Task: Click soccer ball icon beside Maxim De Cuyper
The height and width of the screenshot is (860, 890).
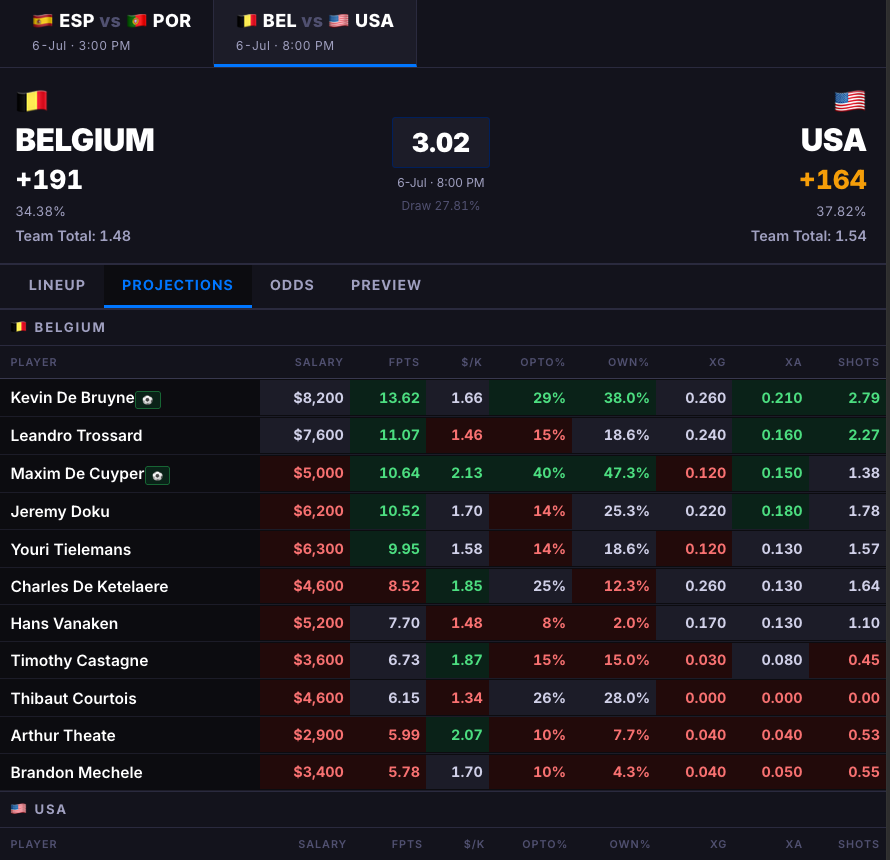Action: tap(157, 475)
